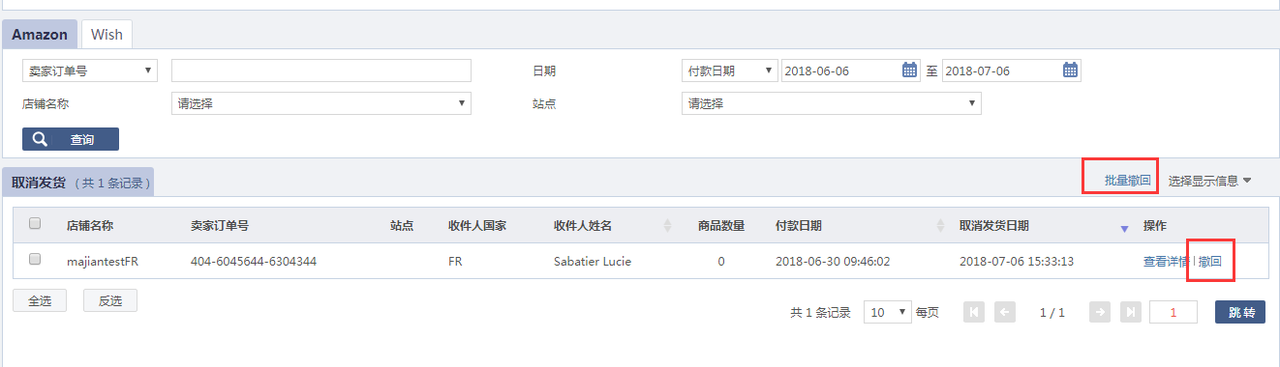Go to last page pagination icon

pyautogui.click(x=1130, y=312)
